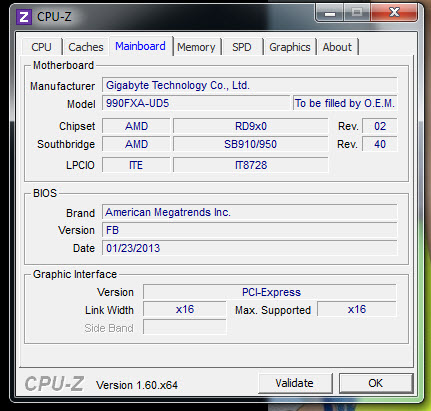Viewport: 431px width, 411px height.
Task: Click the CPU-Z purple Z title icon
Action: [24, 17]
